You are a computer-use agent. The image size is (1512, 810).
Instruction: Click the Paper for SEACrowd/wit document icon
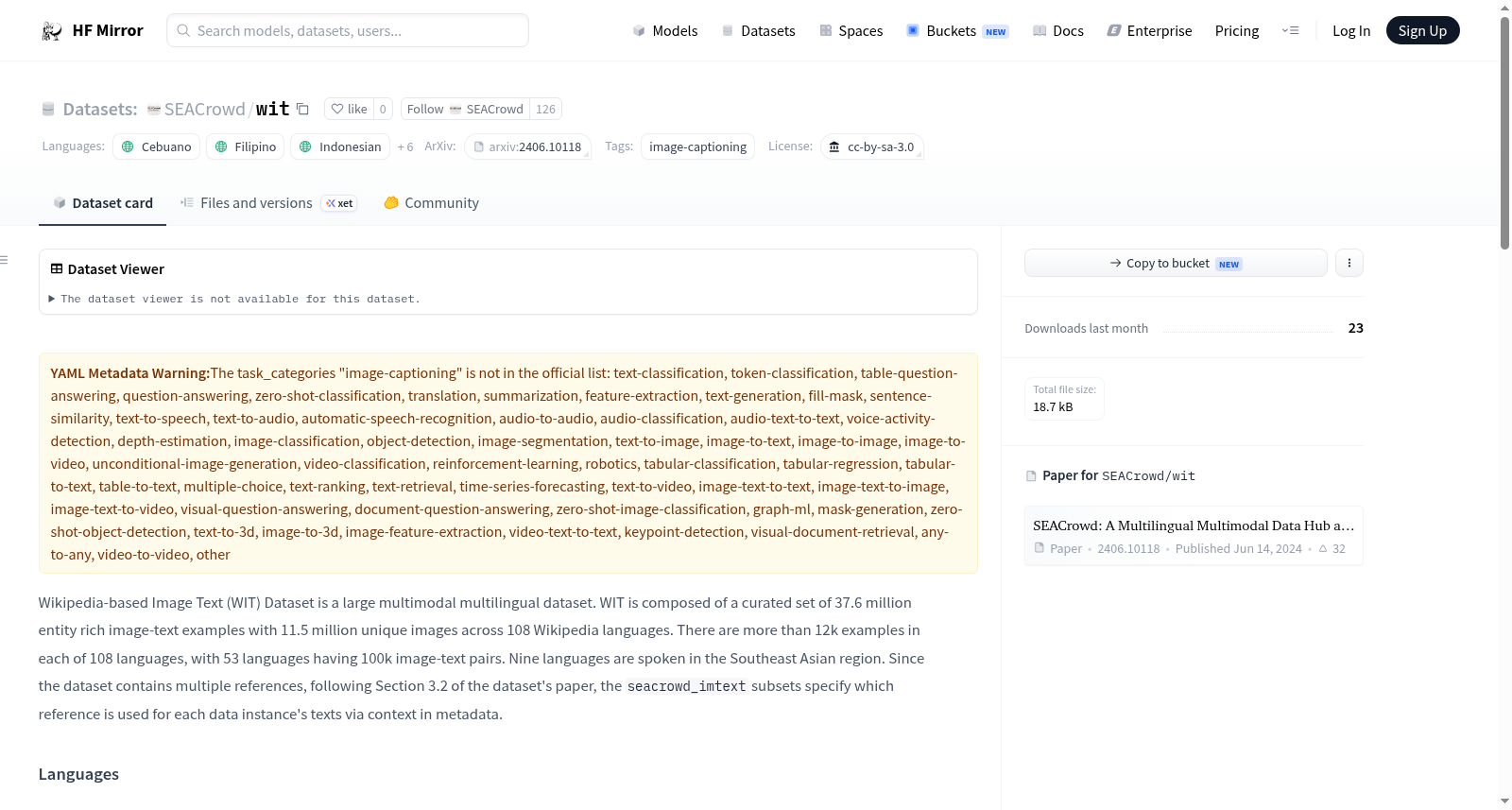(1031, 476)
